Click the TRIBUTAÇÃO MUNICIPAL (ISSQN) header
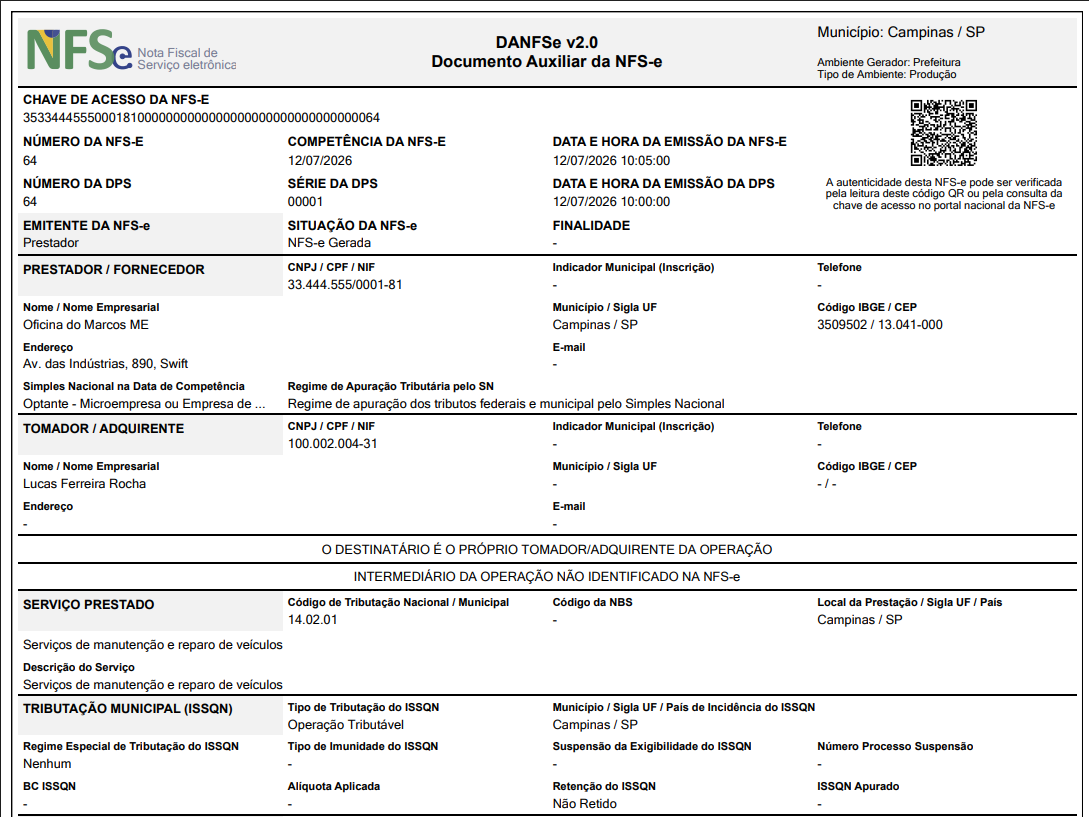Viewport: 1089px width, 817px height. coord(128,709)
